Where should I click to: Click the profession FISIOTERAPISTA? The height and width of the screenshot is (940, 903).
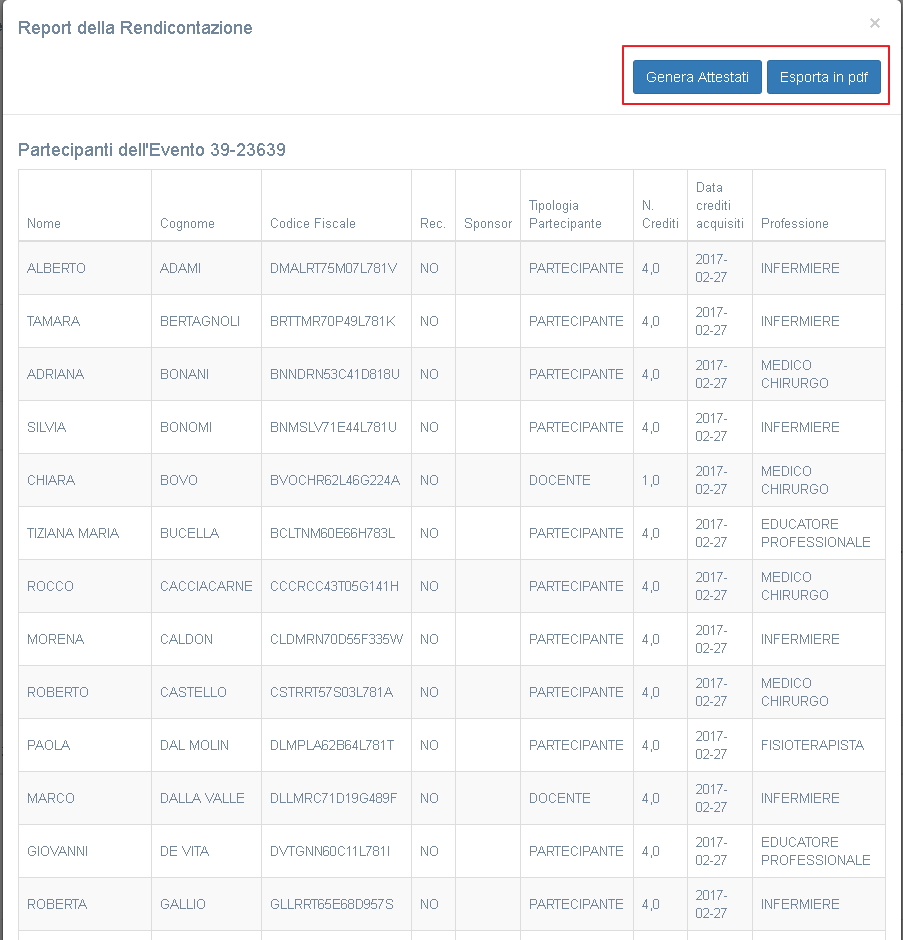(812, 745)
